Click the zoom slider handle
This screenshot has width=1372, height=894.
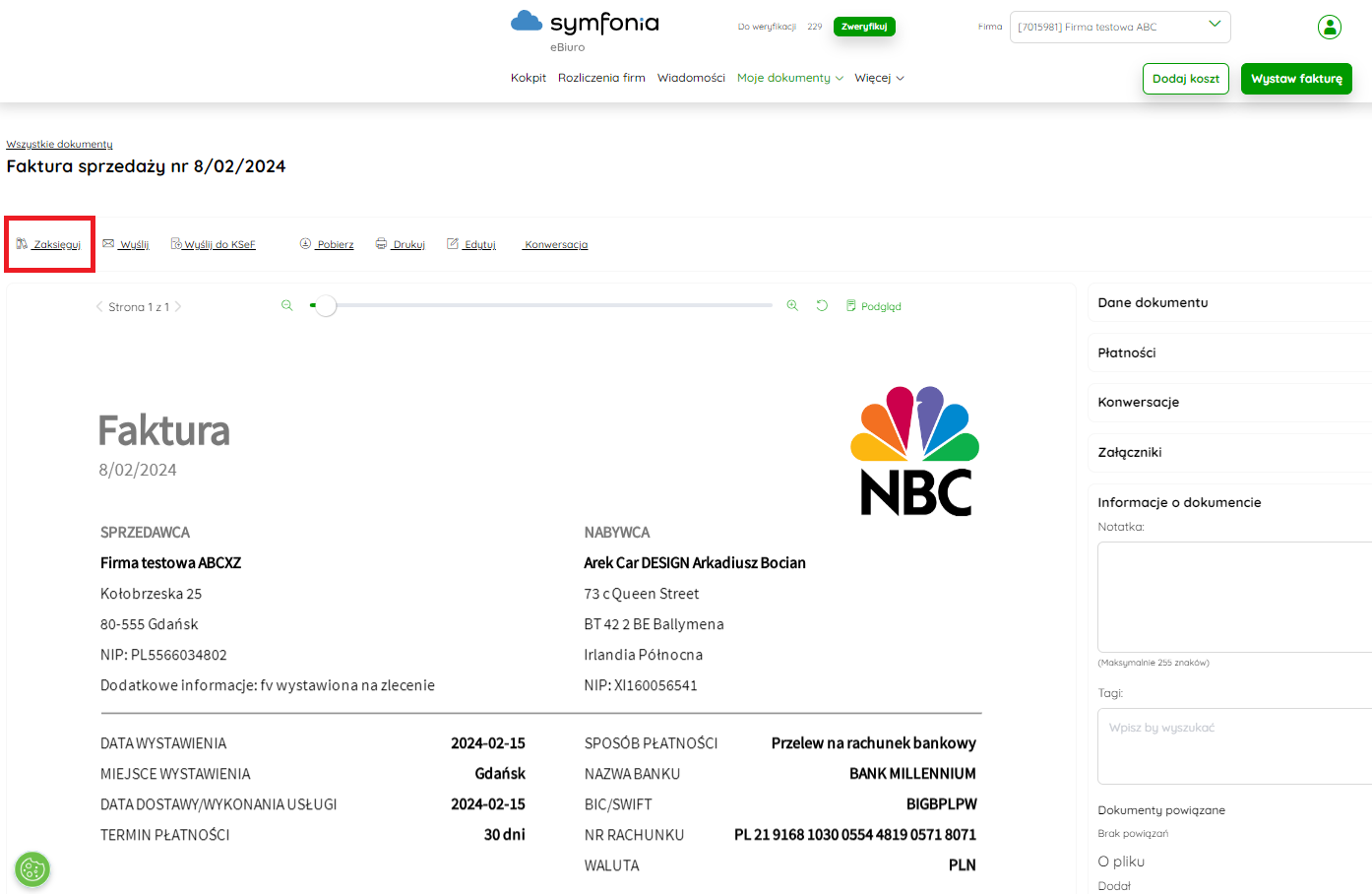326,306
